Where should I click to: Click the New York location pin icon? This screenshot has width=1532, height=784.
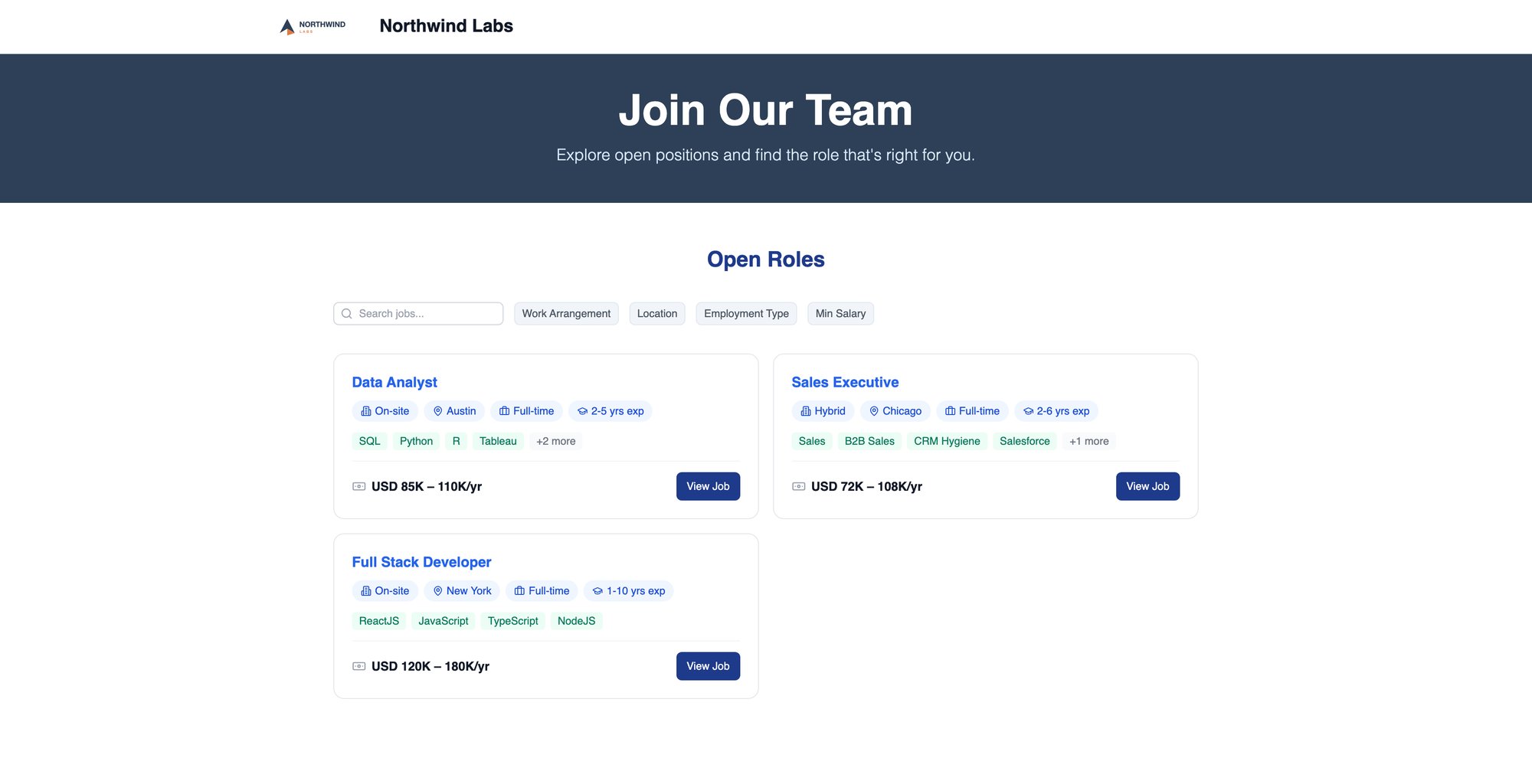(x=438, y=591)
